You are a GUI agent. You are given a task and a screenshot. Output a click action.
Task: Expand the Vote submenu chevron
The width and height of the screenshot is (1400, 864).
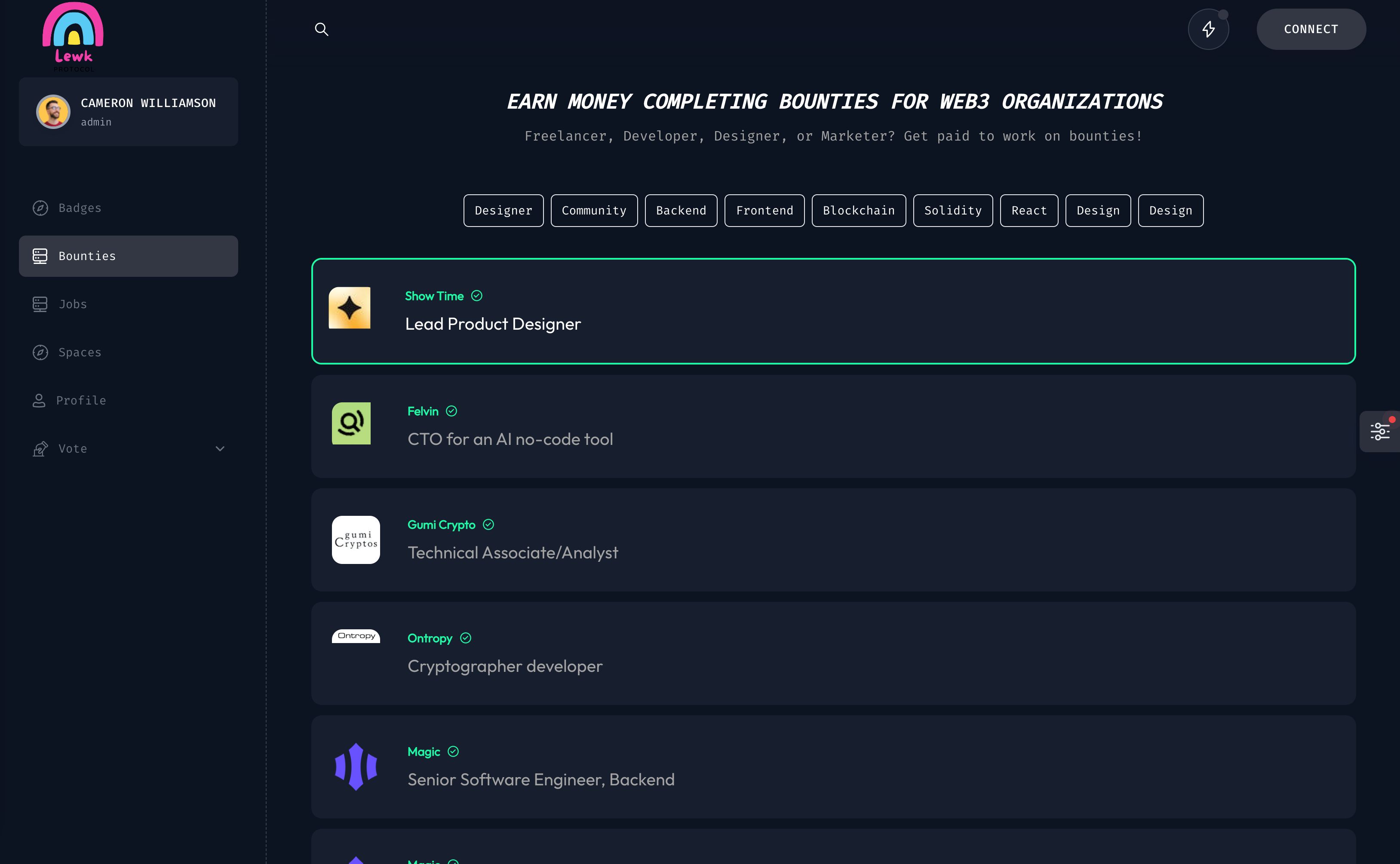tap(220, 449)
